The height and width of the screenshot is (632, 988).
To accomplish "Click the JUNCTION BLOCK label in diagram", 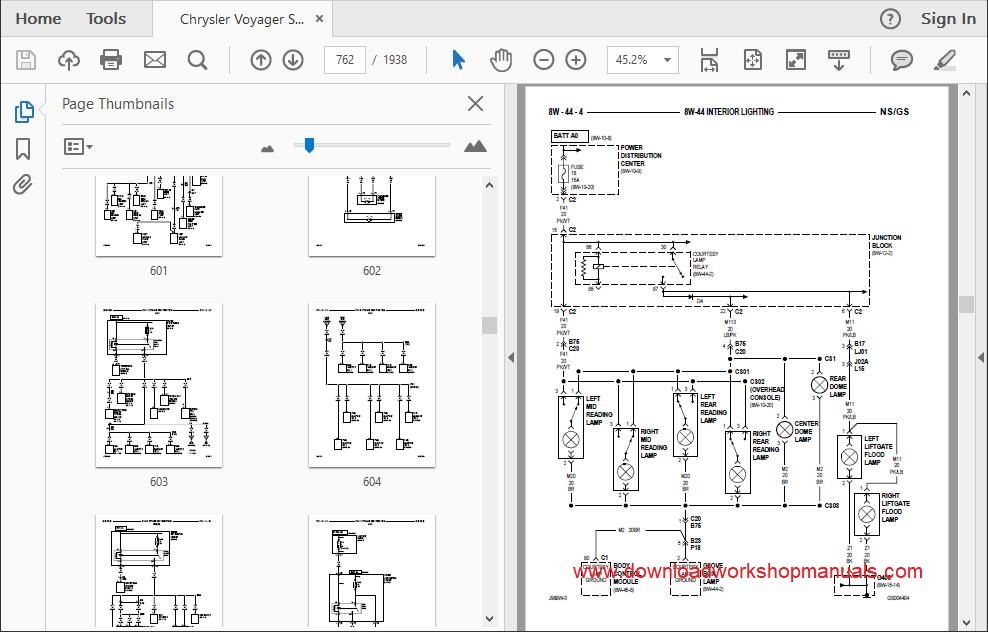I will coord(887,241).
